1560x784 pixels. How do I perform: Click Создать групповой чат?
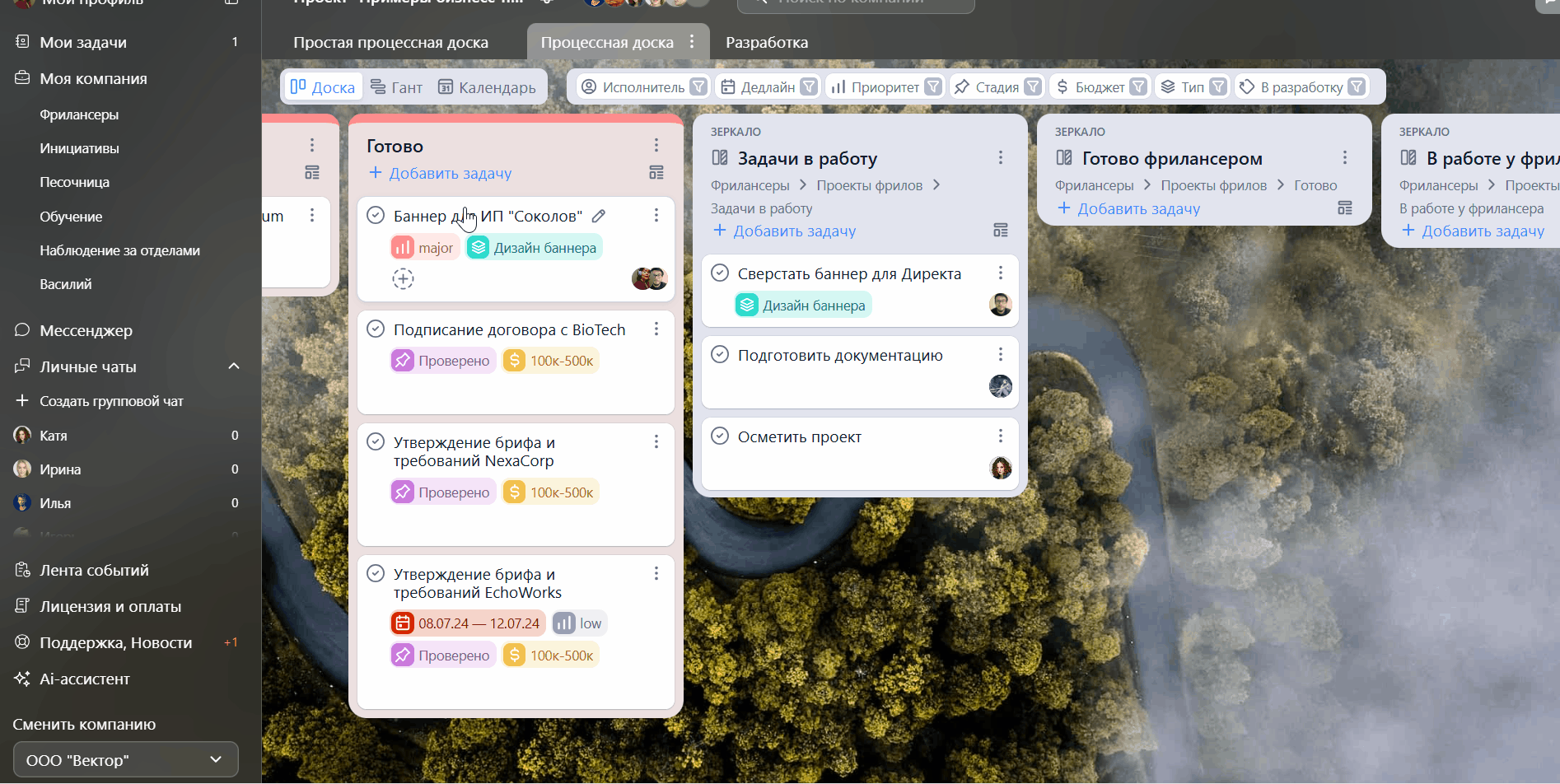pos(111,401)
